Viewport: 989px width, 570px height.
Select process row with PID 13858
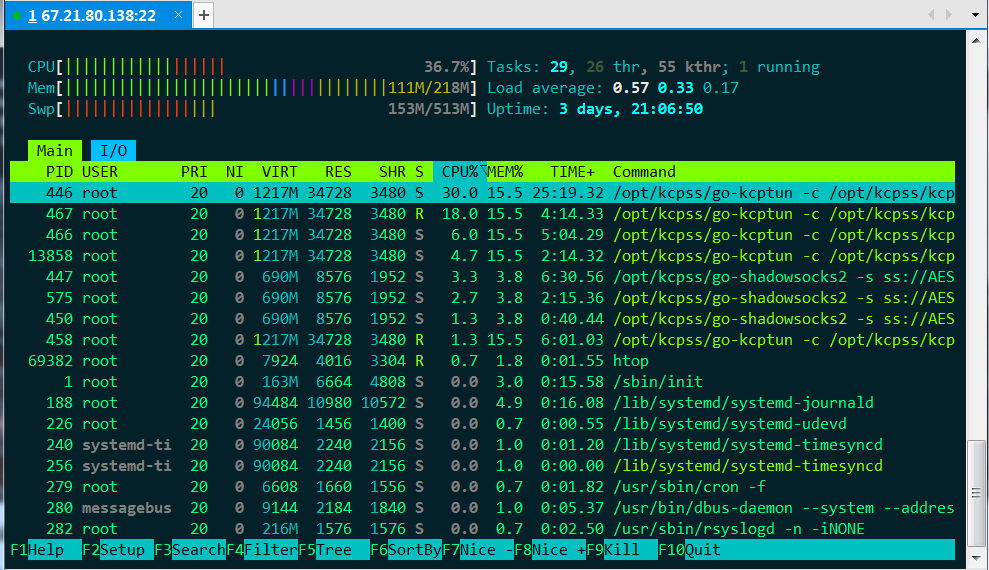[483, 256]
